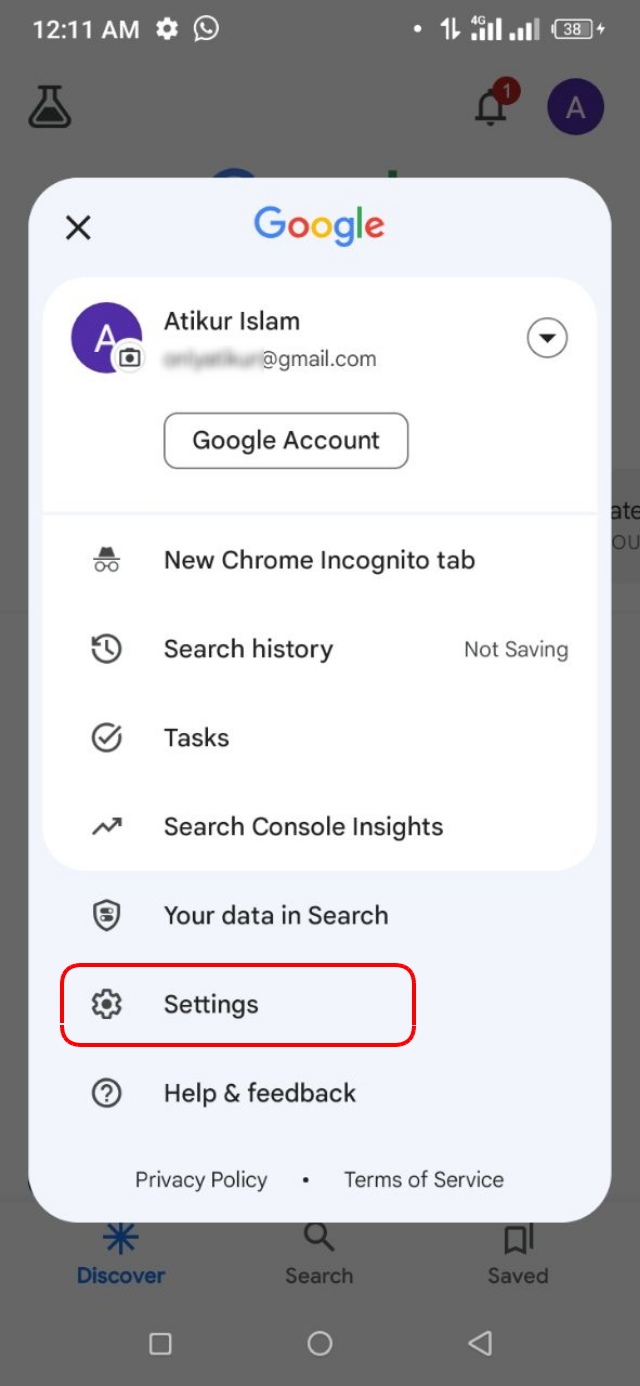
Task: Open Settings gear icon
Action: click(x=107, y=1004)
